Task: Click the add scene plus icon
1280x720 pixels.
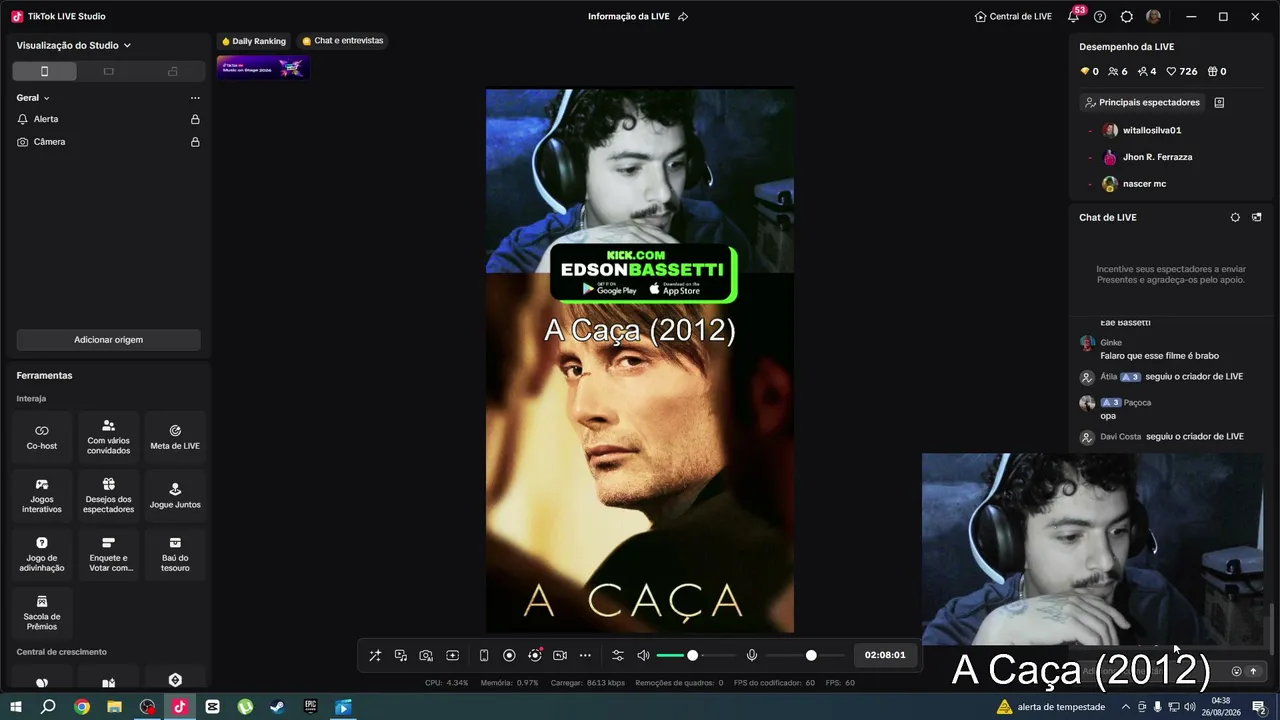Action: pos(452,655)
